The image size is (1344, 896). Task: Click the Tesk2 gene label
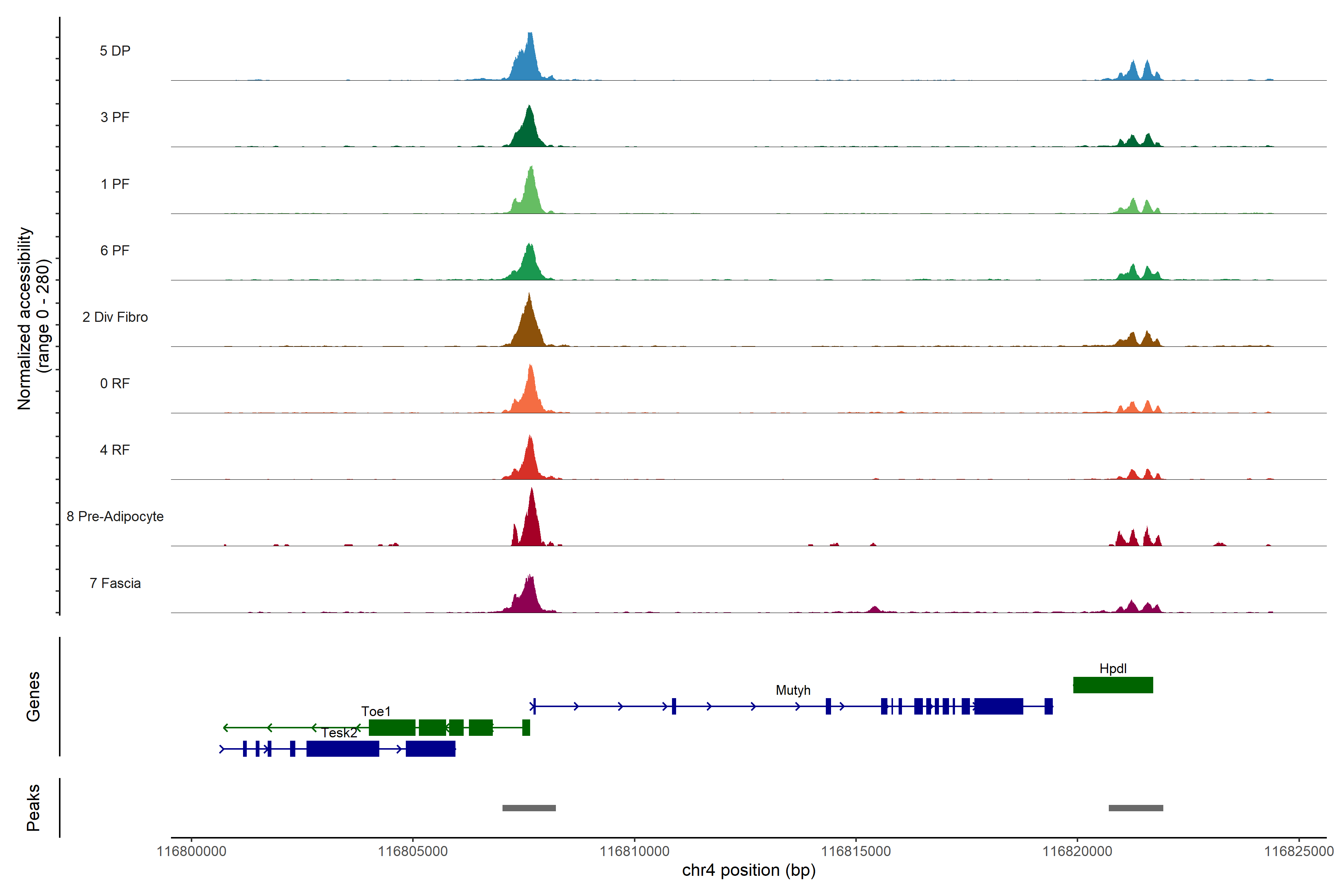pos(339,732)
